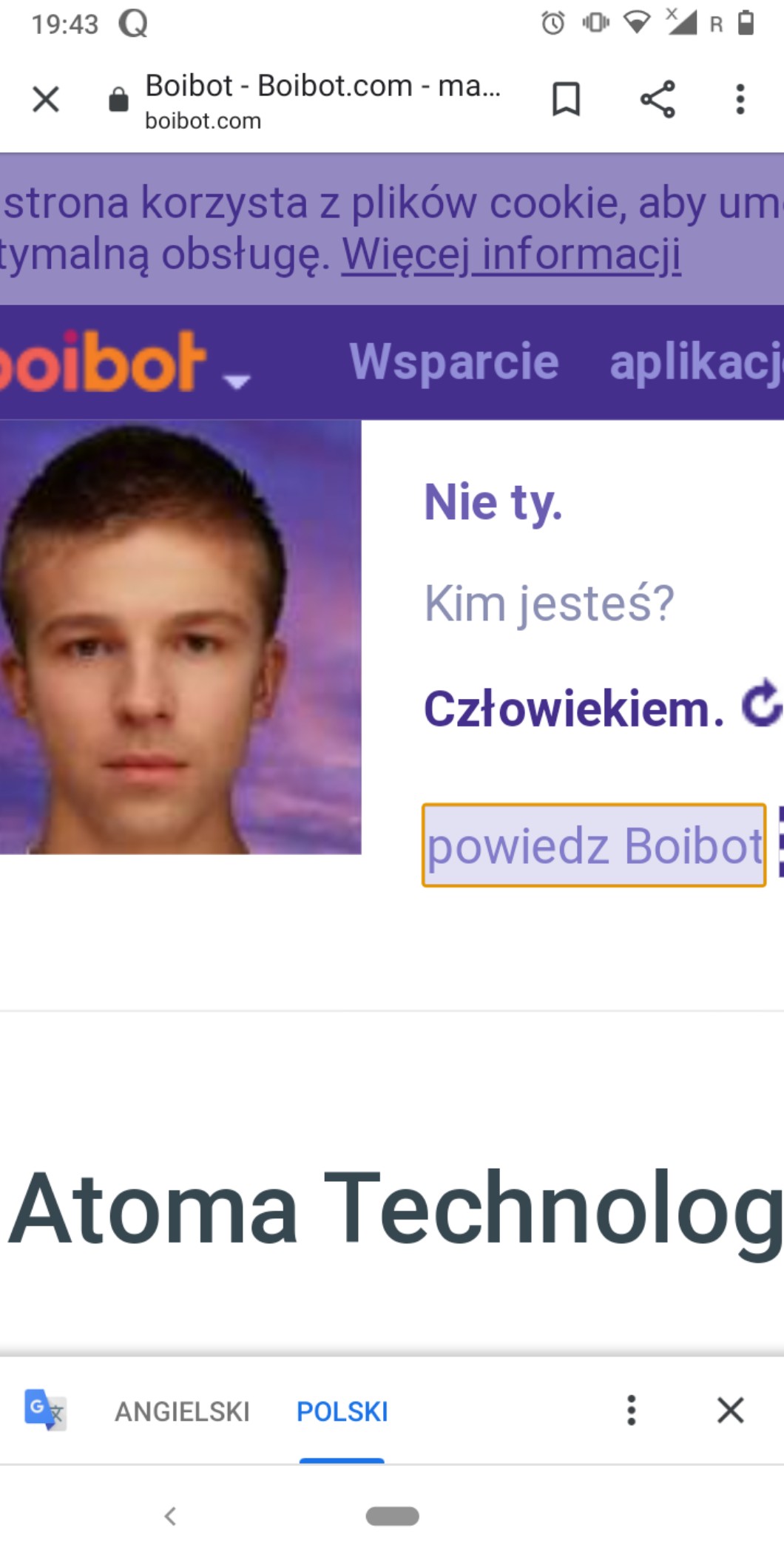Open the share icon in toolbar
Viewport: 784px width, 1568px height.
(658, 99)
